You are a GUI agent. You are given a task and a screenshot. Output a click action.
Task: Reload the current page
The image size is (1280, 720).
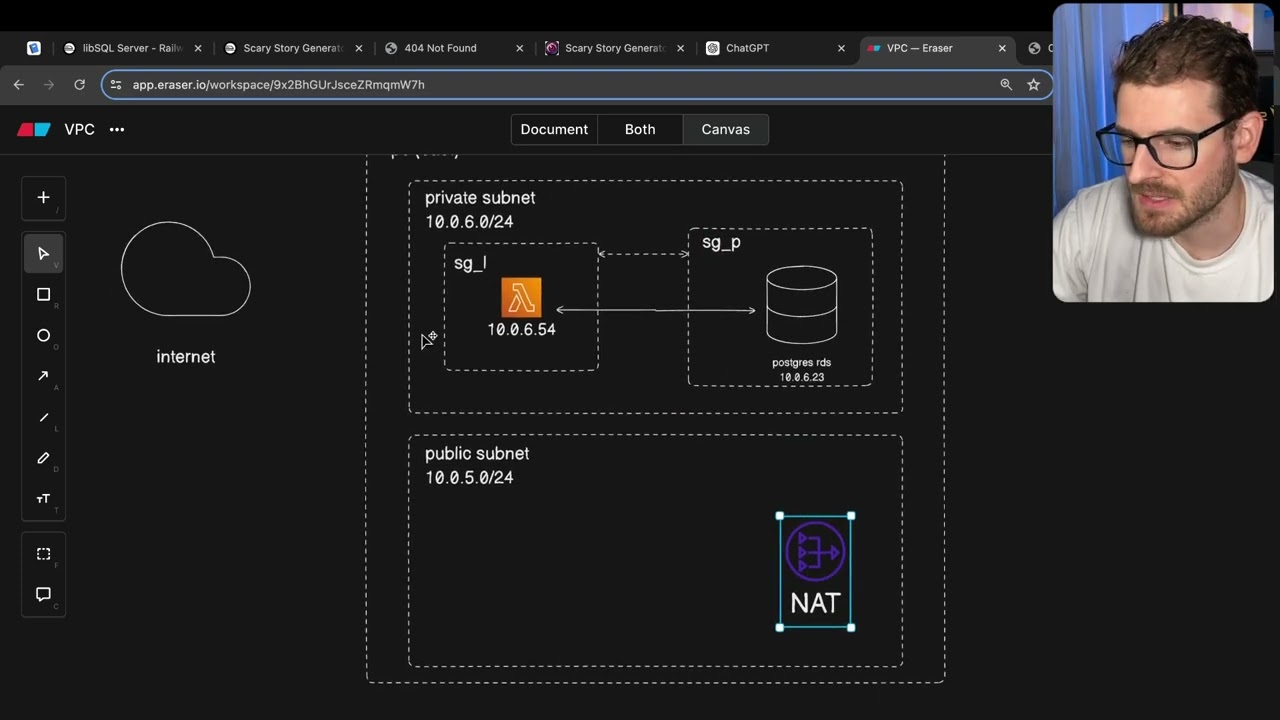click(x=80, y=85)
